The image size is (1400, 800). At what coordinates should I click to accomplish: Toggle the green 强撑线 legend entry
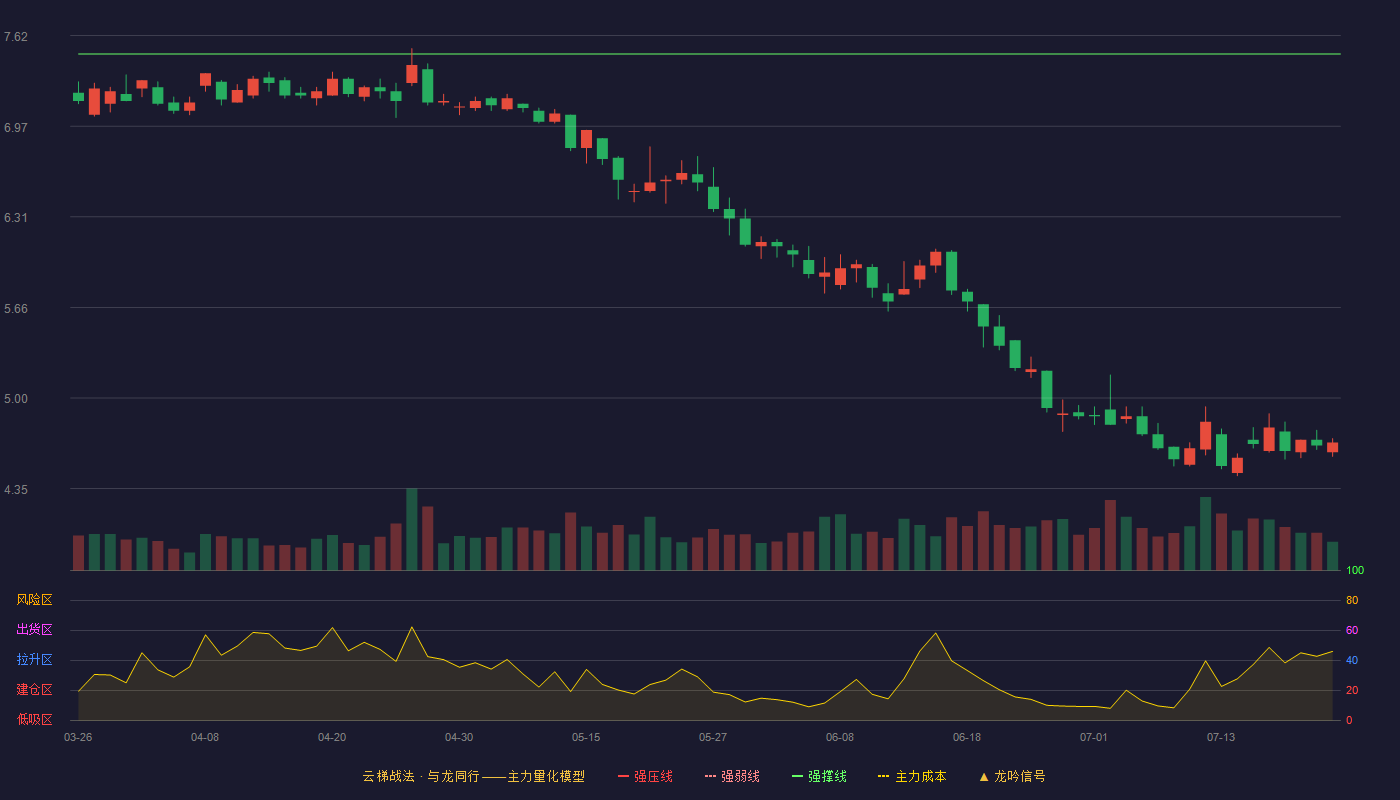point(819,776)
